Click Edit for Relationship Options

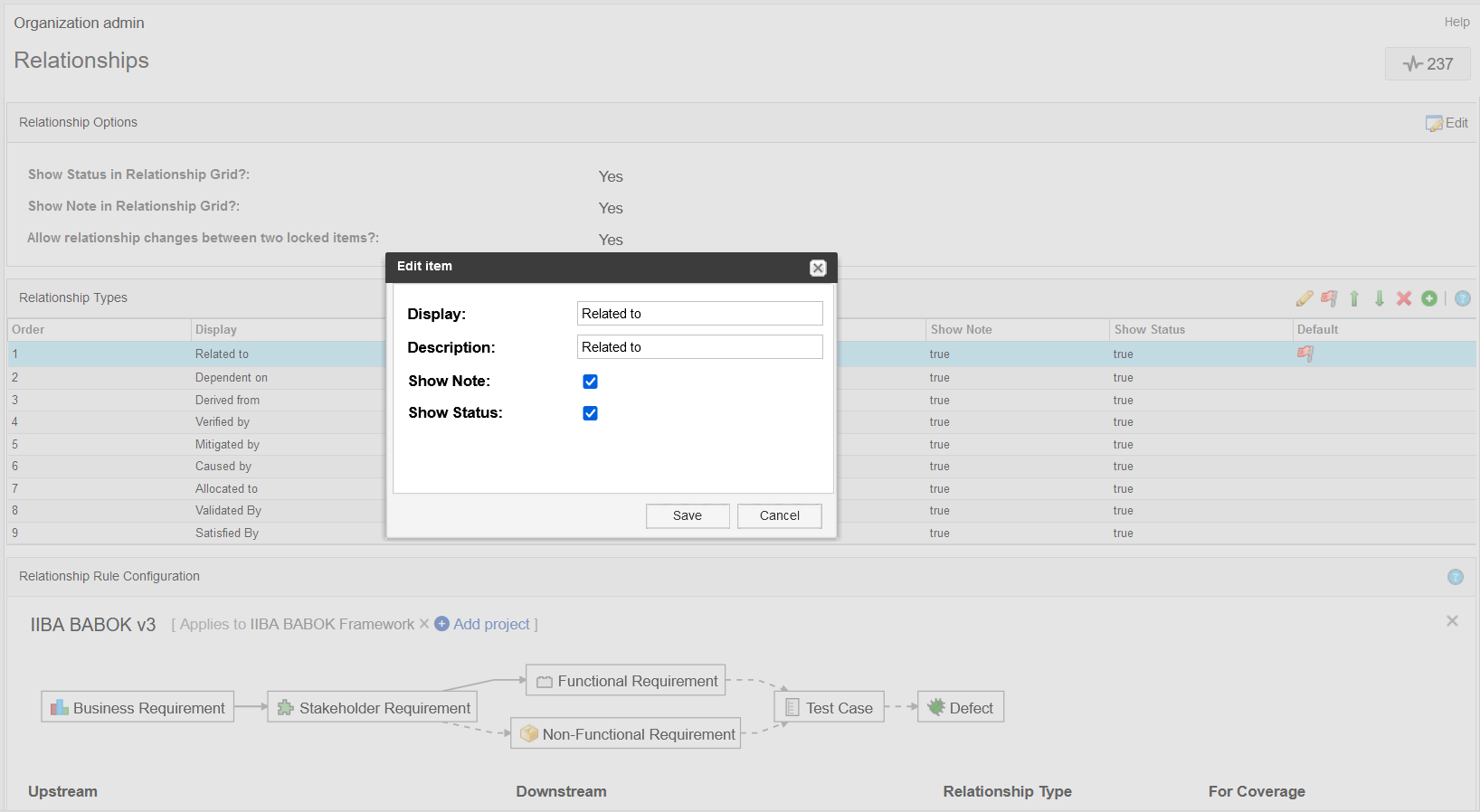click(x=1447, y=123)
